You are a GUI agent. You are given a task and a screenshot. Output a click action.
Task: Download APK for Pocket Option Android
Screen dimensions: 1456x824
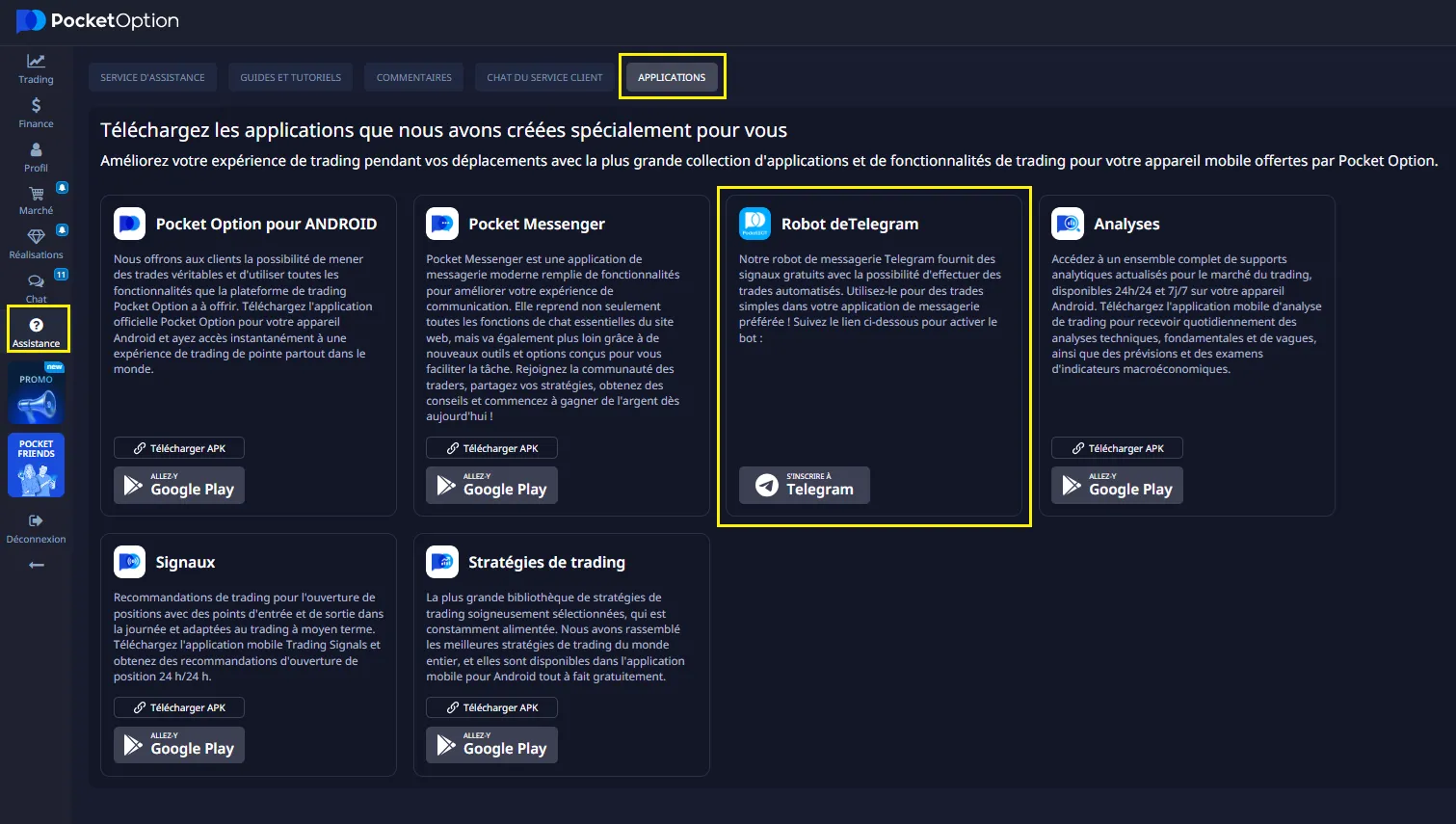(x=179, y=448)
